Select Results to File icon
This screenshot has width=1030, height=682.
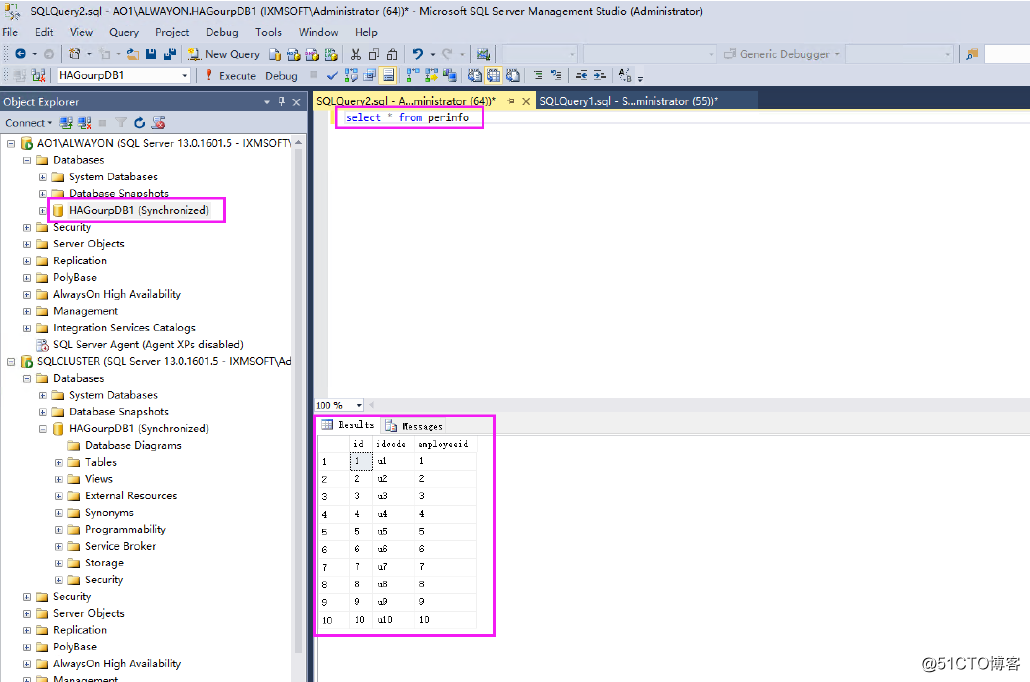pyautogui.click(x=512, y=76)
